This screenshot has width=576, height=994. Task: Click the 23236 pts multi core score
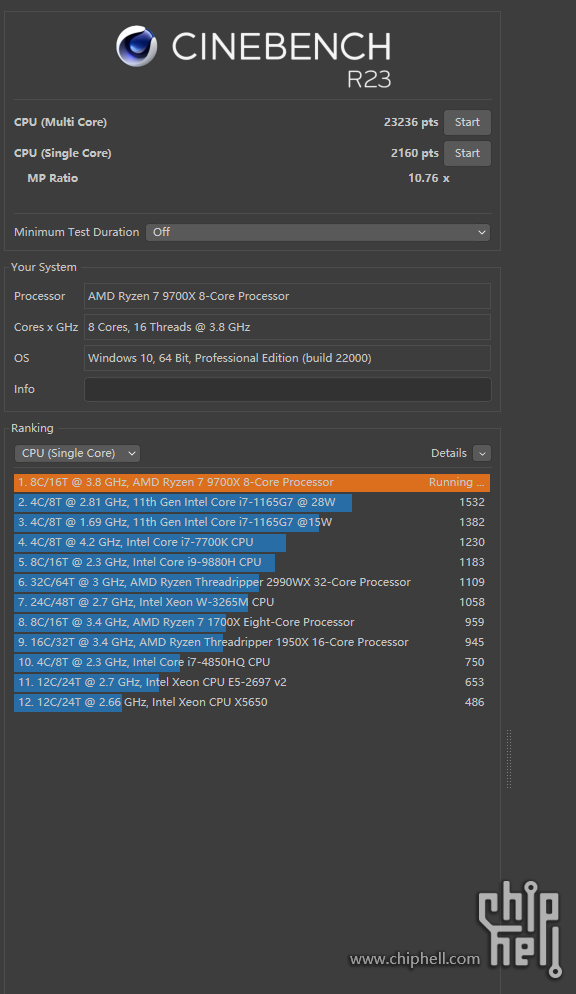(x=411, y=122)
